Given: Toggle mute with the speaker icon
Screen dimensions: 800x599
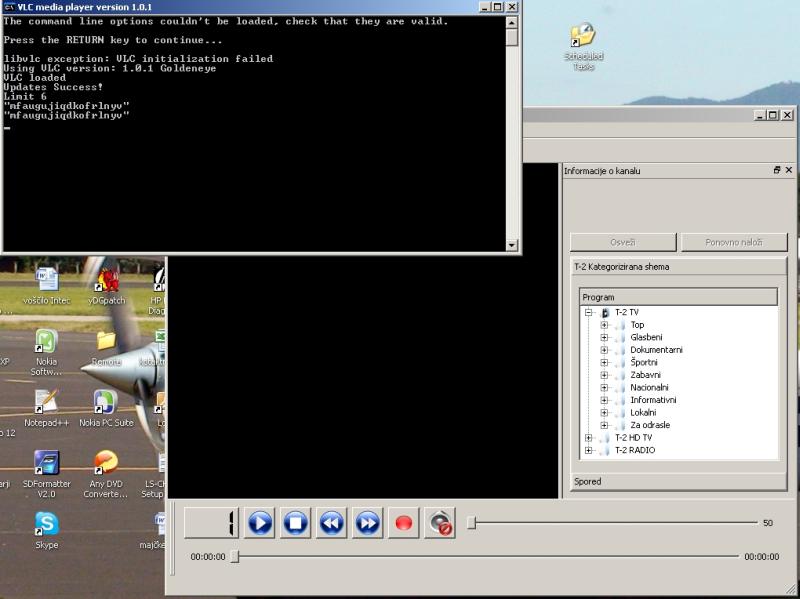Looking at the screenshot, I should [x=440, y=522].
